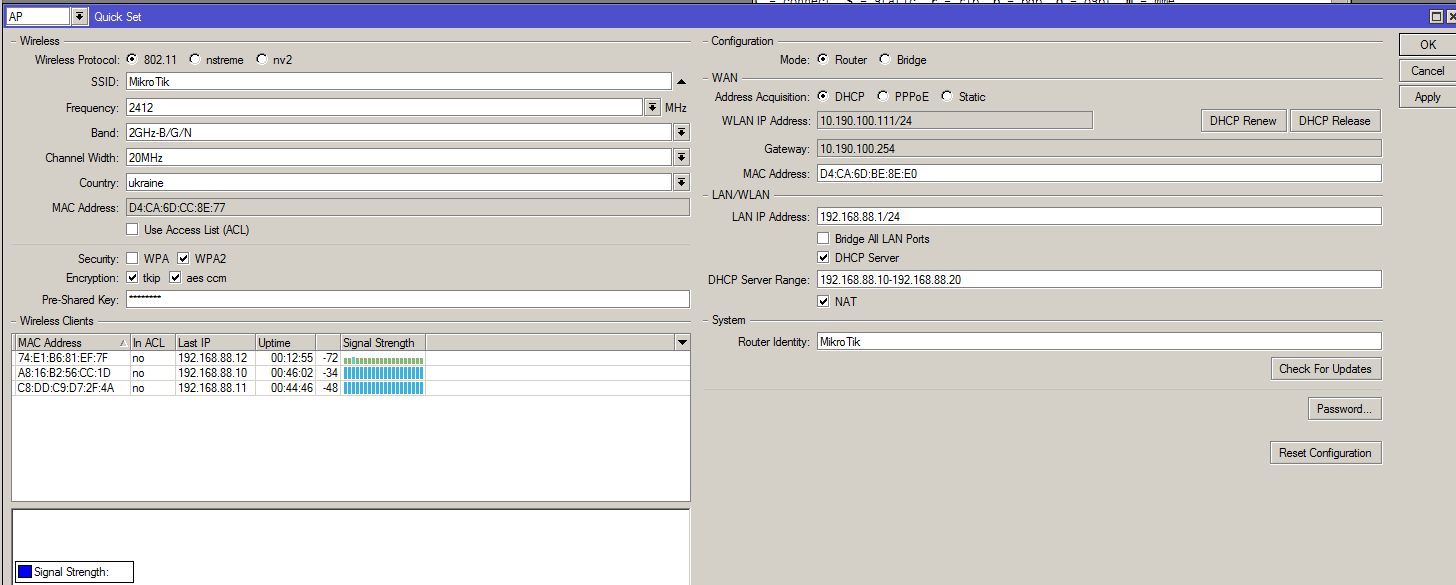Enable Bridge All LAN Ports checkbox
The height and width of the screenshot is (585, 1456).
[823, 239]
